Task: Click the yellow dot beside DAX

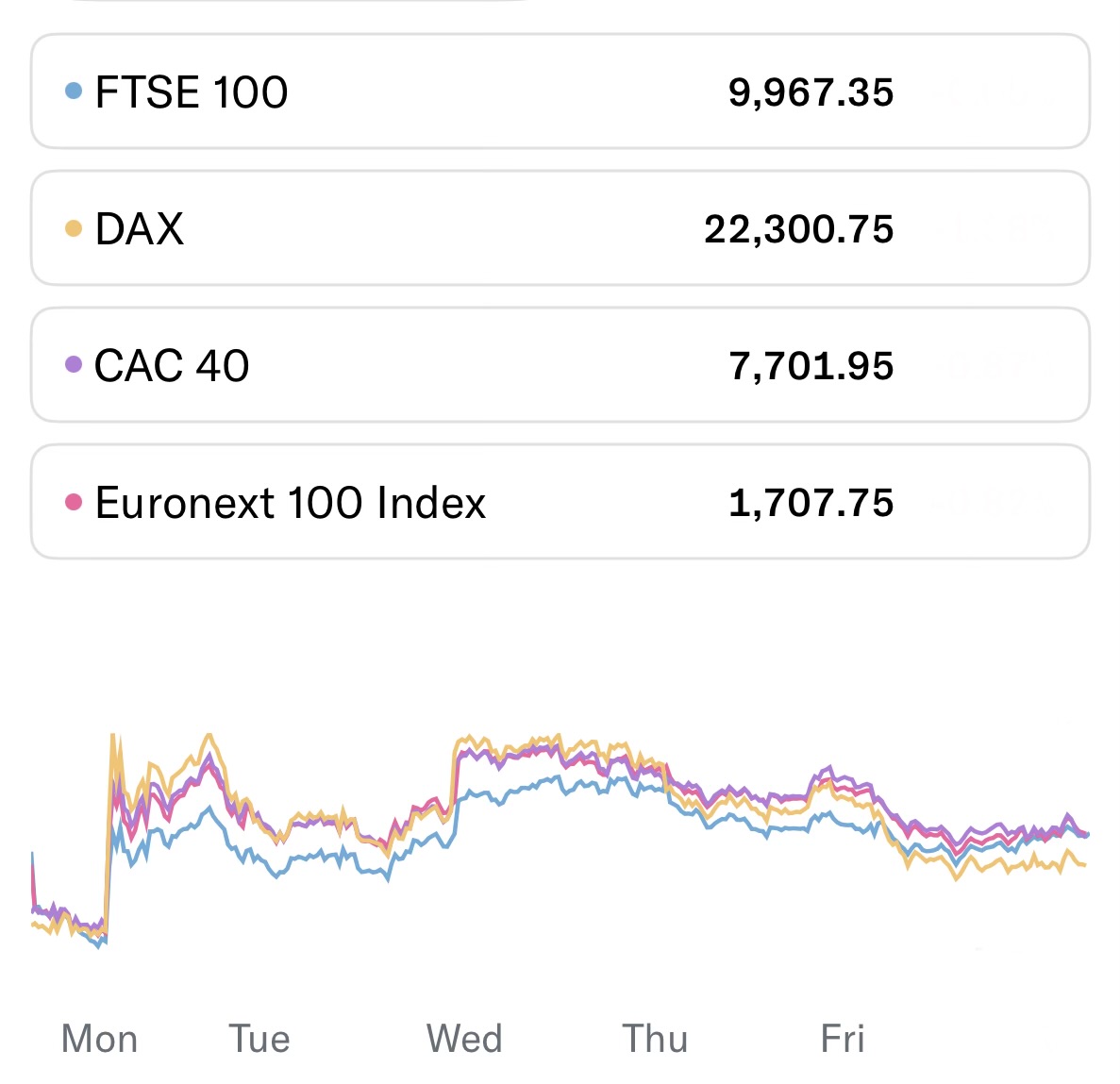Action: coord(74,228)
